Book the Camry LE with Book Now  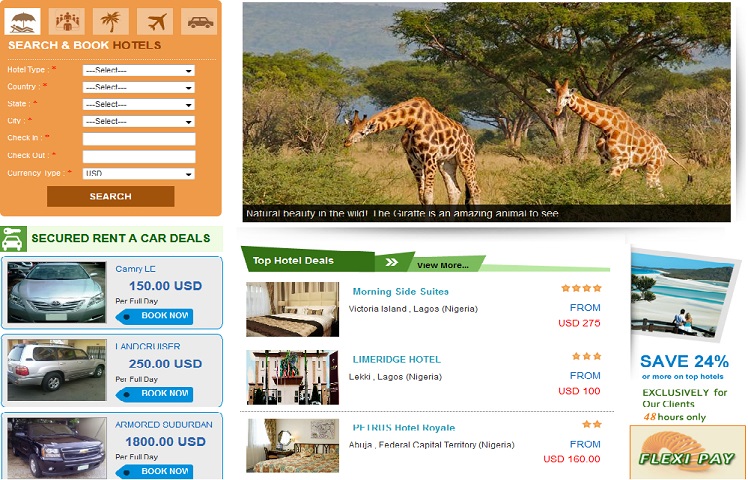click(155, 316)
